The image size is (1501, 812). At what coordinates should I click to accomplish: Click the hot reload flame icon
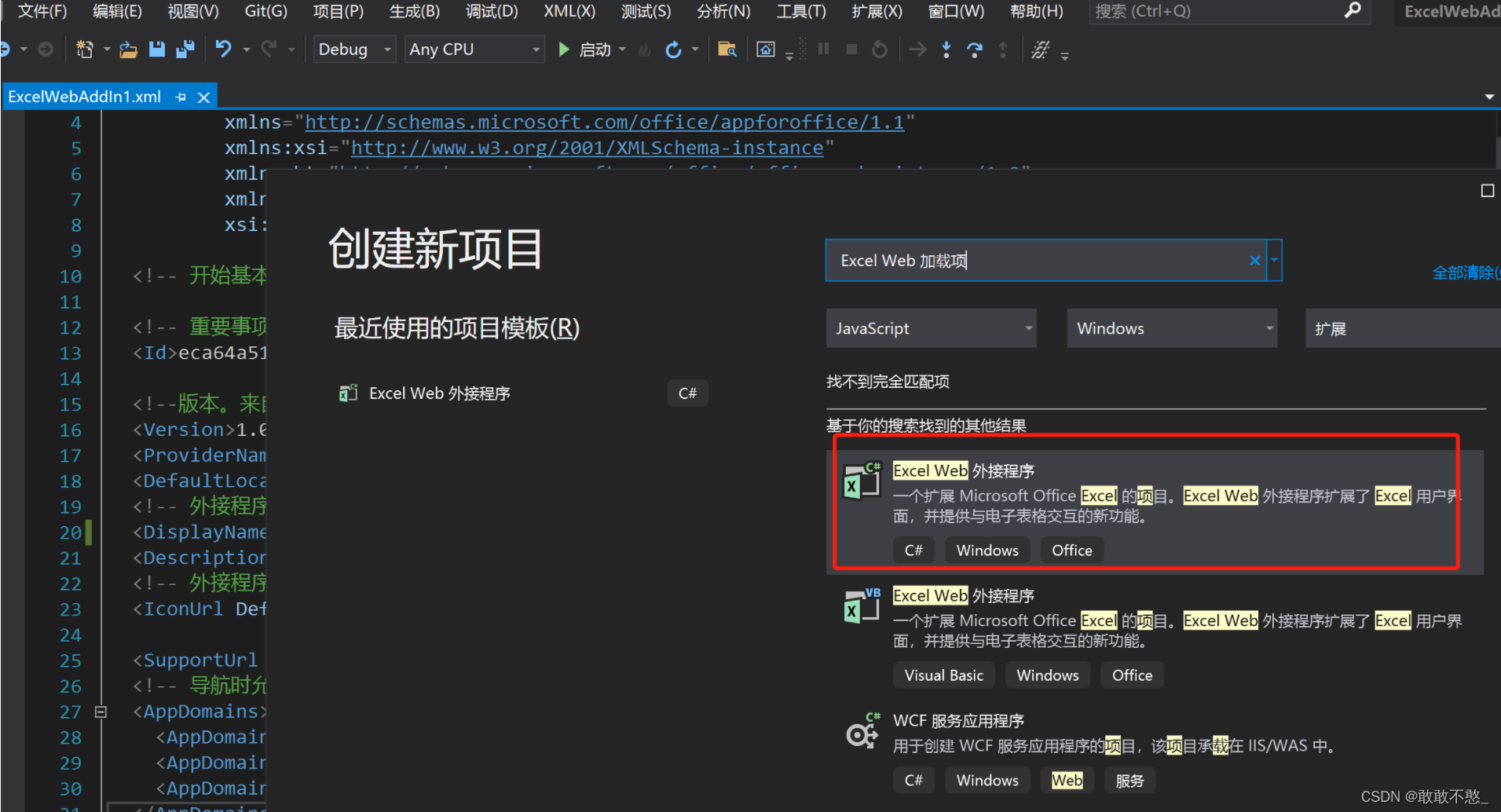[x=645, y=50]
